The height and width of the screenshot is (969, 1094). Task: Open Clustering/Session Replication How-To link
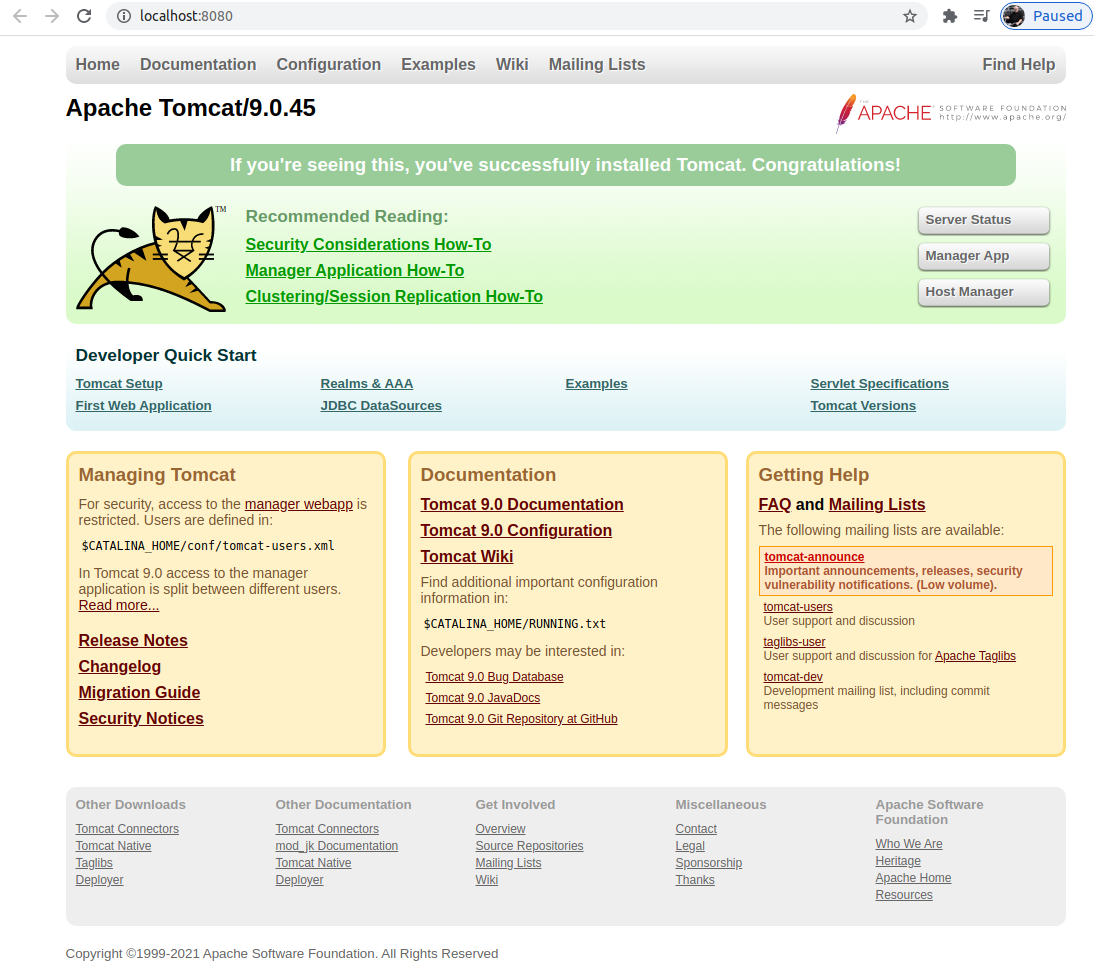tap(394, 296)
